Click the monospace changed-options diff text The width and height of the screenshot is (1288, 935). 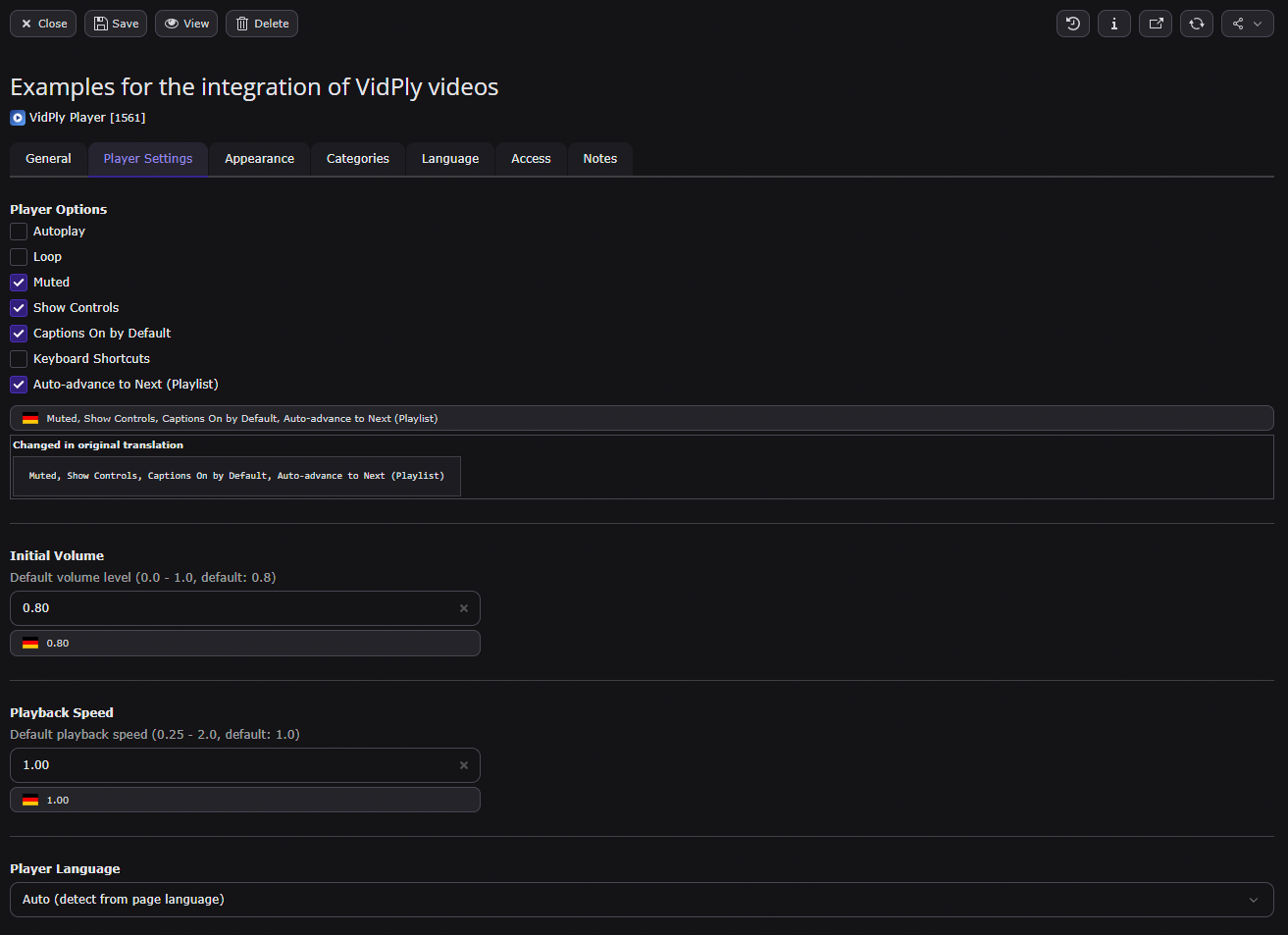pos(236,476)
